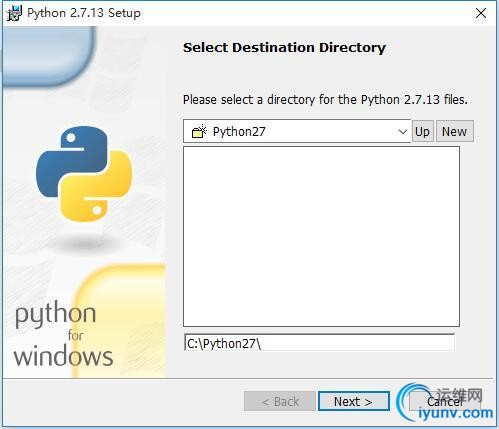Screen dimensions: 499x429
Task: Click the new-folder icon beside Python27
Action: (x=199, y=132)
